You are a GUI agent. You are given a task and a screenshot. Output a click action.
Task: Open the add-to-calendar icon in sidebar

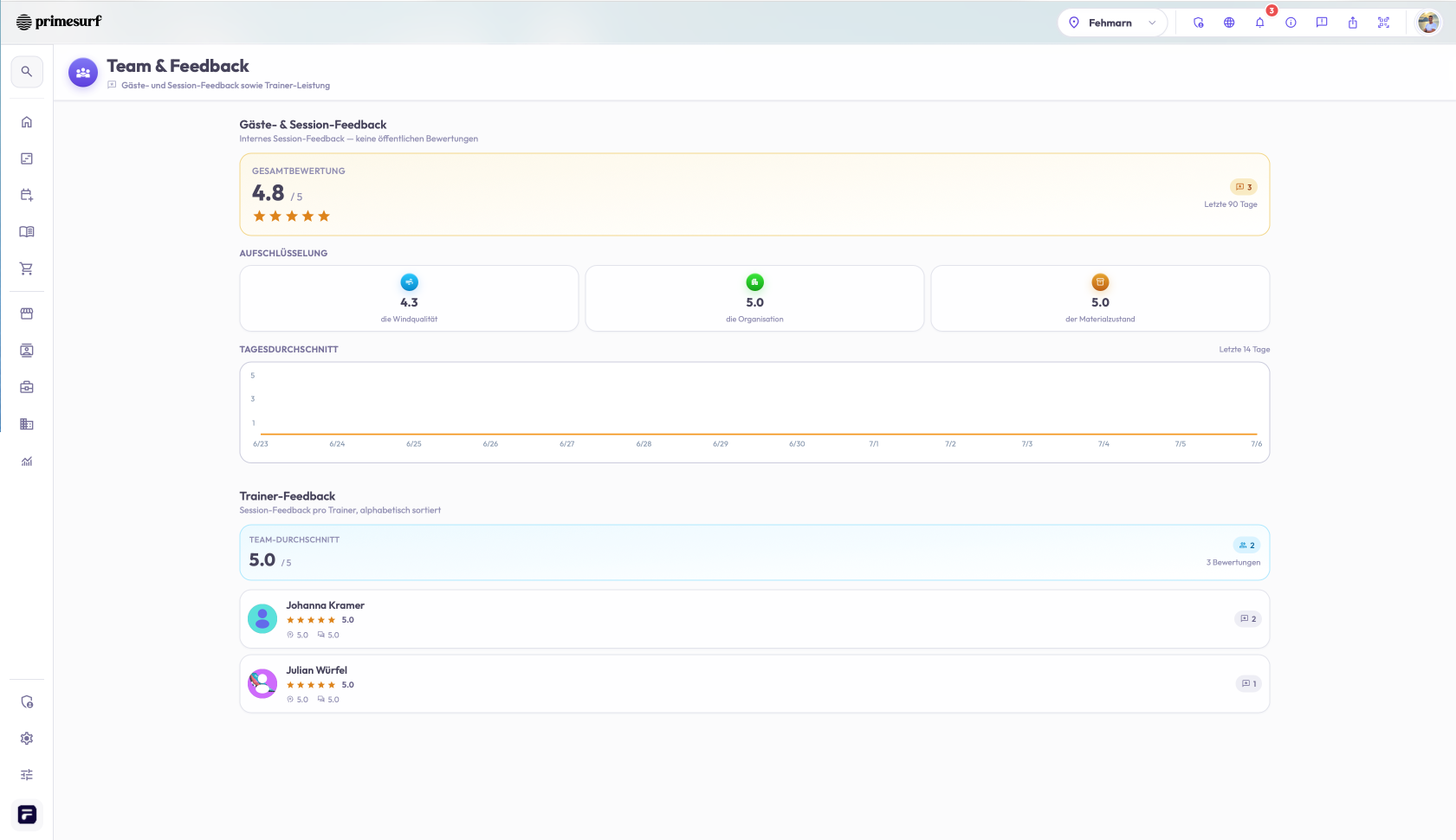pyautogui.click(x=27, y=195)
